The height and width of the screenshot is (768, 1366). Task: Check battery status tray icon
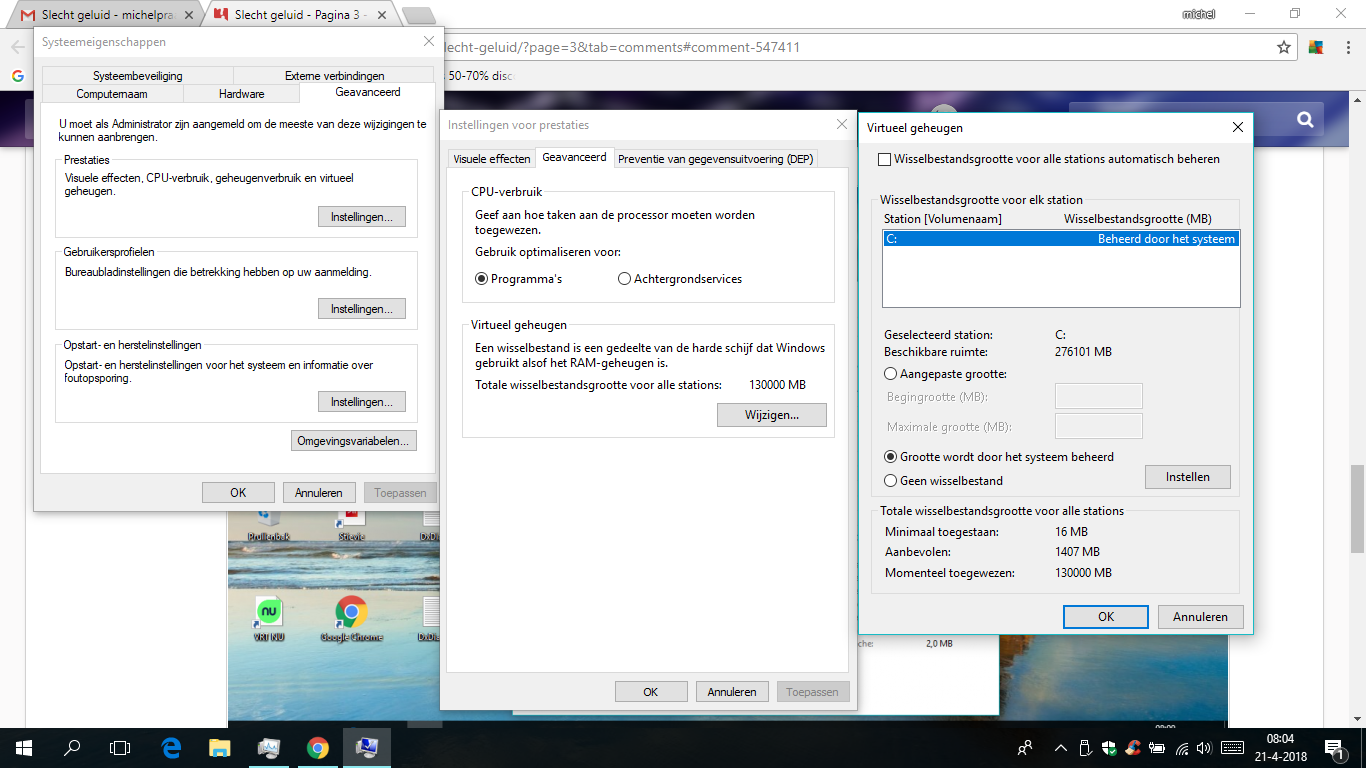pos(1158,747)
